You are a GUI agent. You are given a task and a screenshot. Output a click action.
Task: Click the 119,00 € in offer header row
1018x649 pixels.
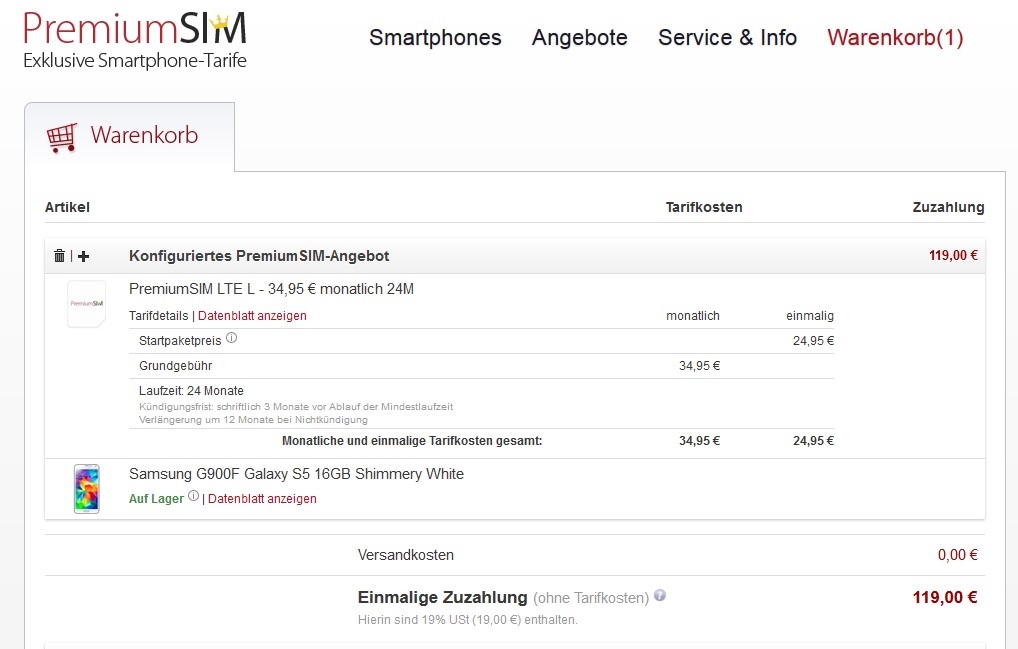coord(953,256)
